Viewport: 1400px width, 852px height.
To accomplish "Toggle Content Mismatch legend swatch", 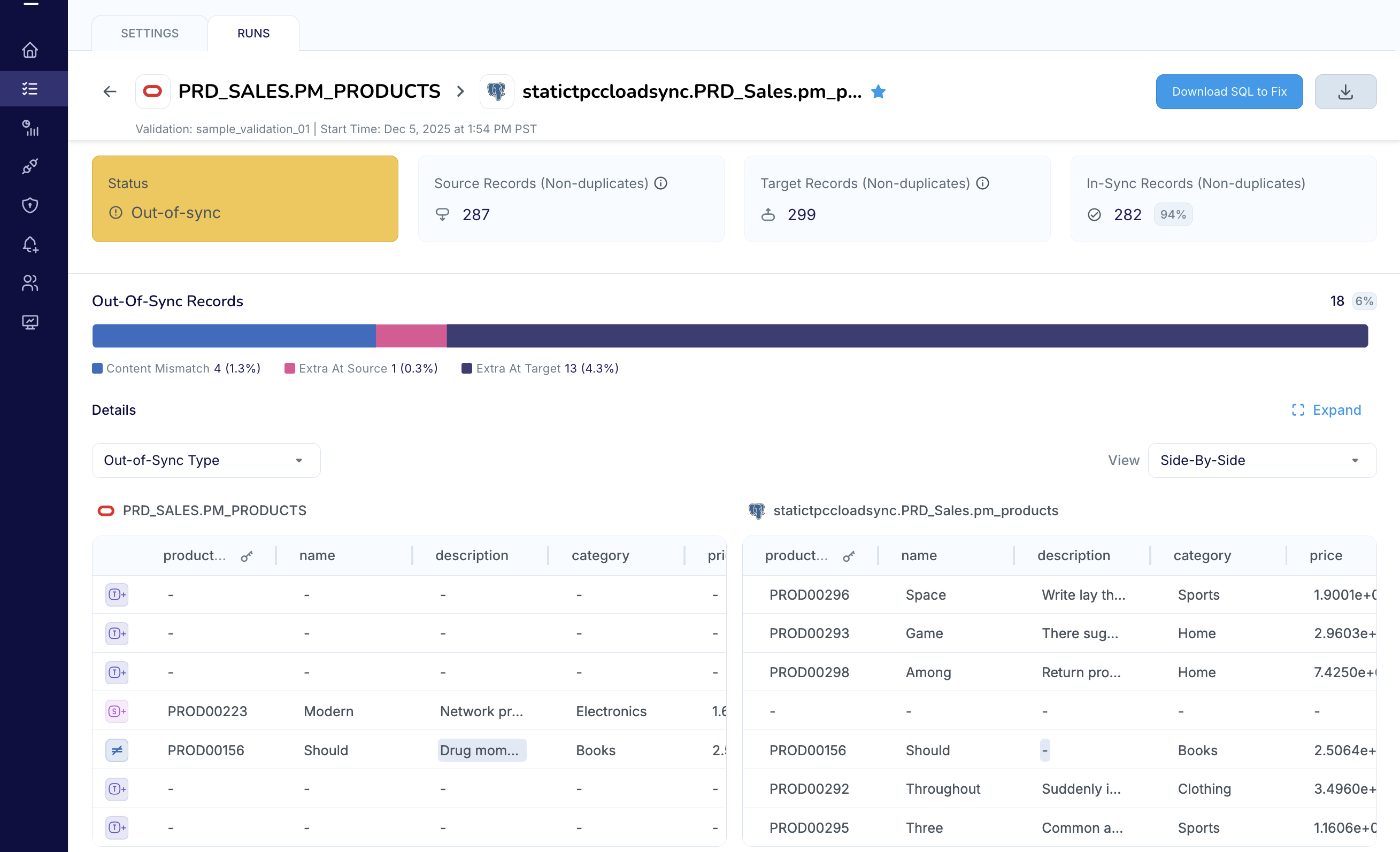I will (97, 368).
